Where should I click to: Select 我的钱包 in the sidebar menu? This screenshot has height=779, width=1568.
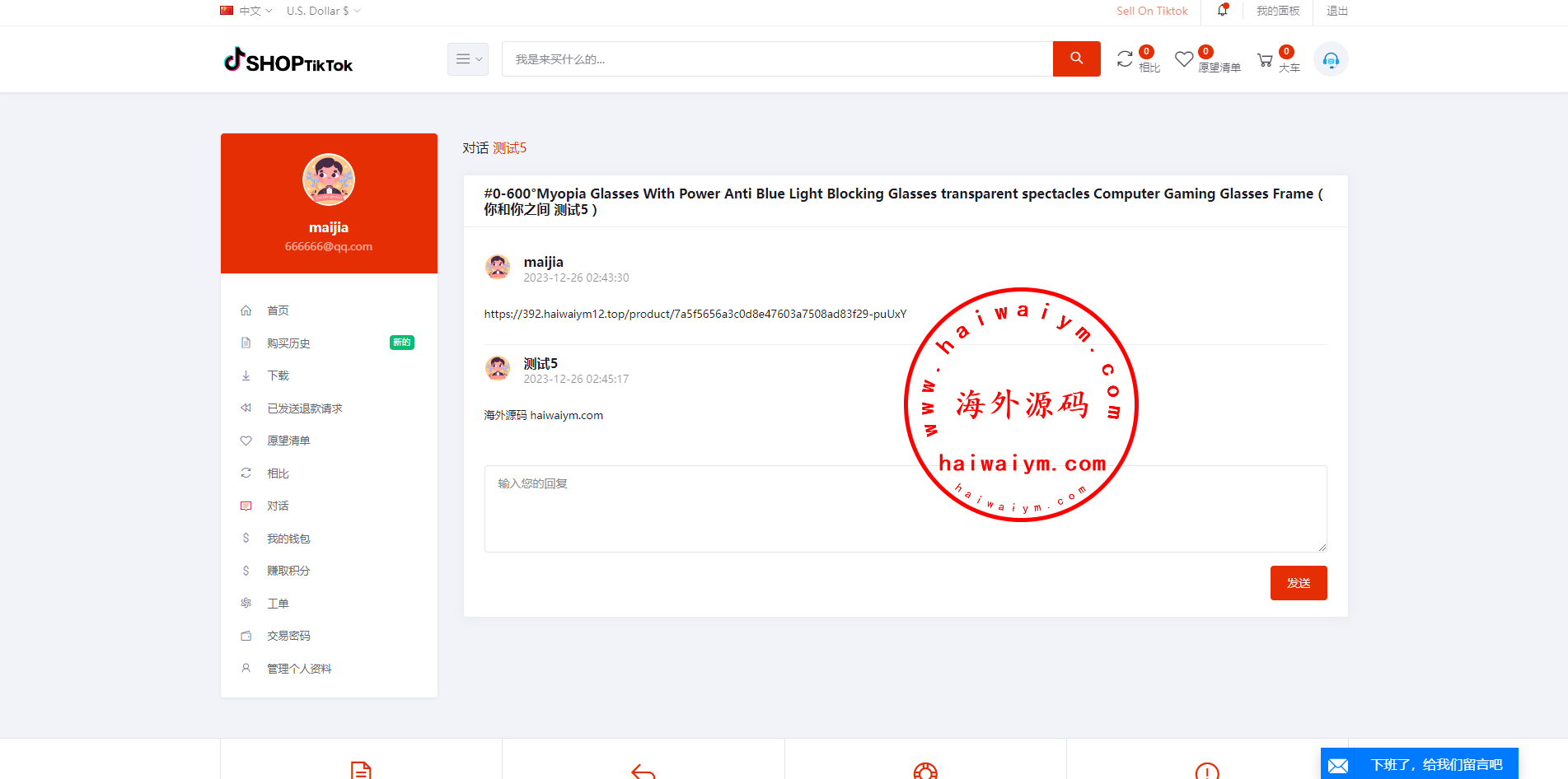tap(288, 539)
